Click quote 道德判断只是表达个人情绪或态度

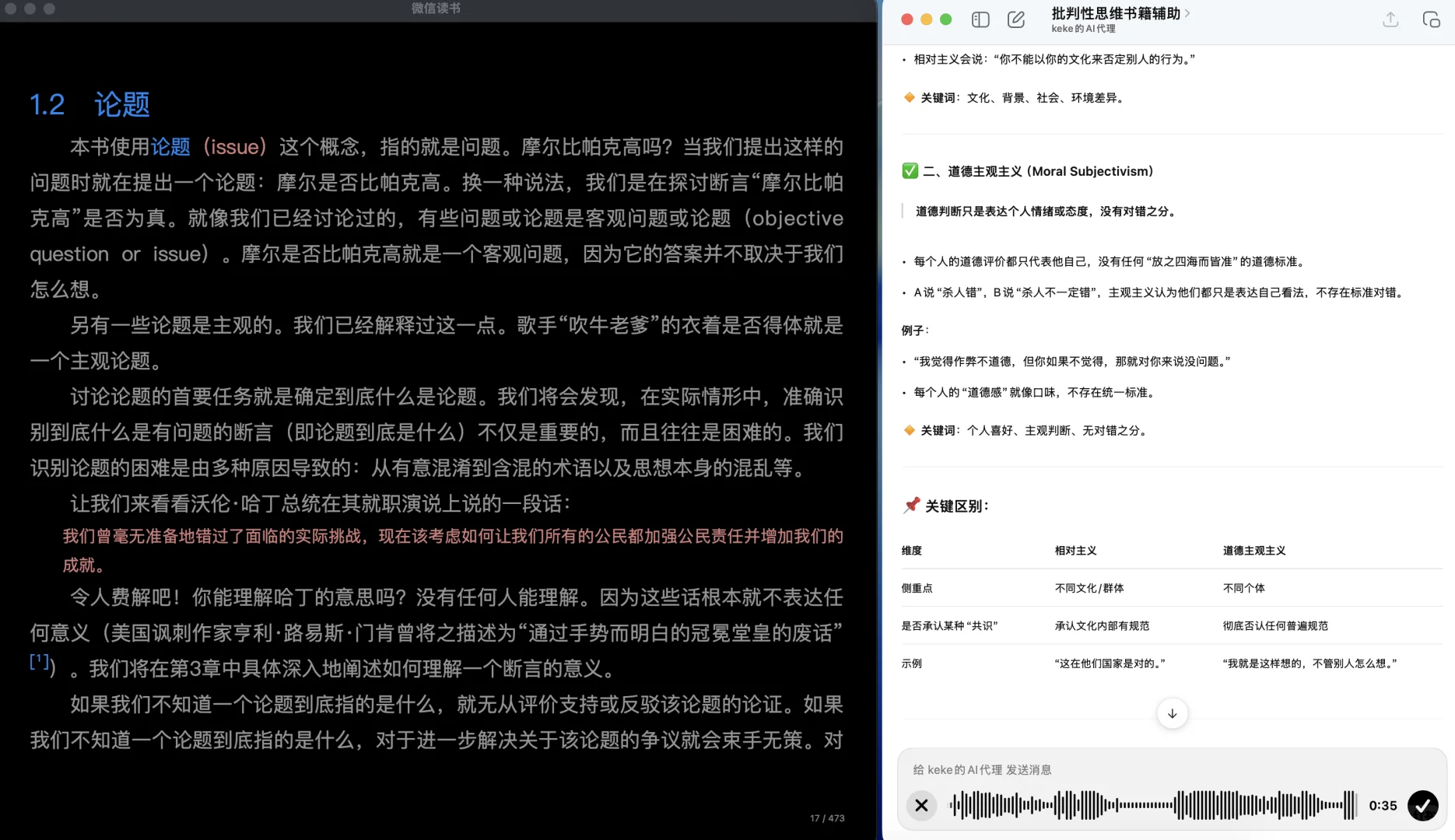(x=1045, y=211)
